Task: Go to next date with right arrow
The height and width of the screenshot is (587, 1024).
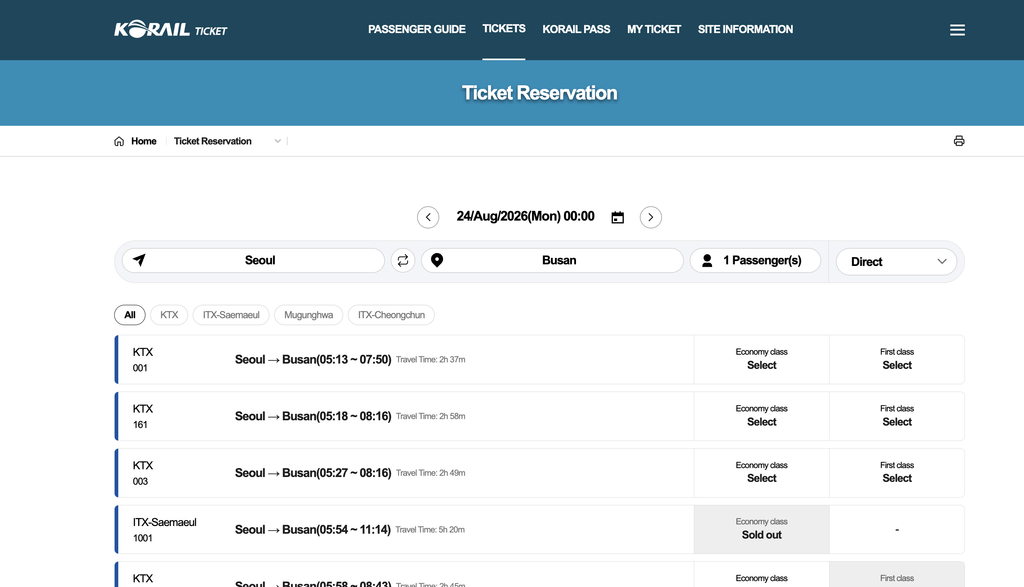Action: pyautogui.click(x=650, y=217)
